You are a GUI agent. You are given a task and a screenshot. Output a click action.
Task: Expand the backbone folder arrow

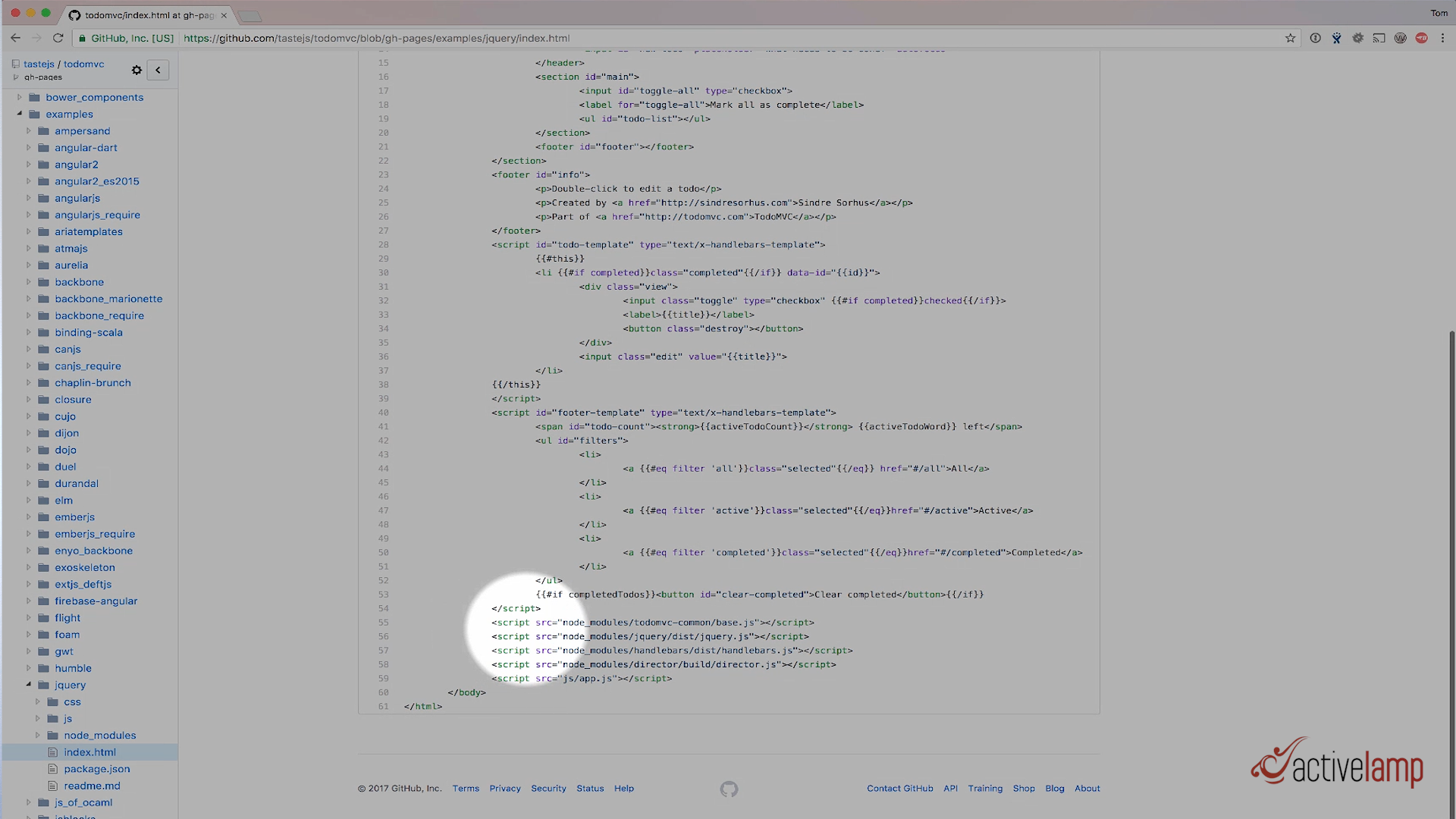point(29,282)
